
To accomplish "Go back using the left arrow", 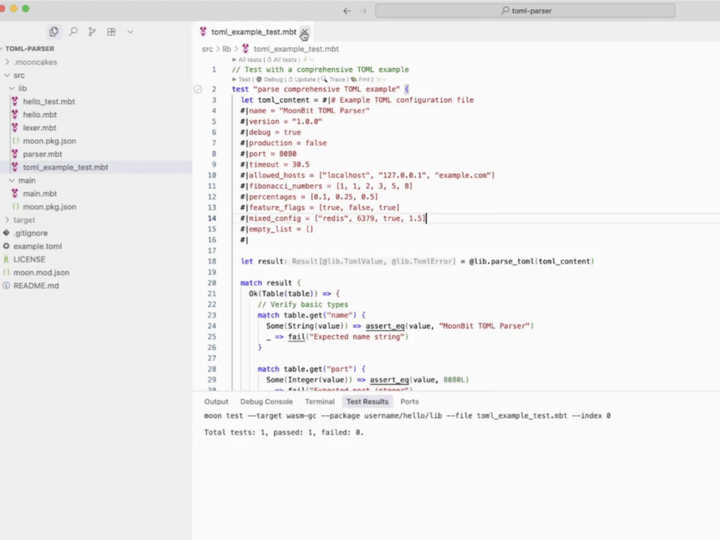I will 347,11.
